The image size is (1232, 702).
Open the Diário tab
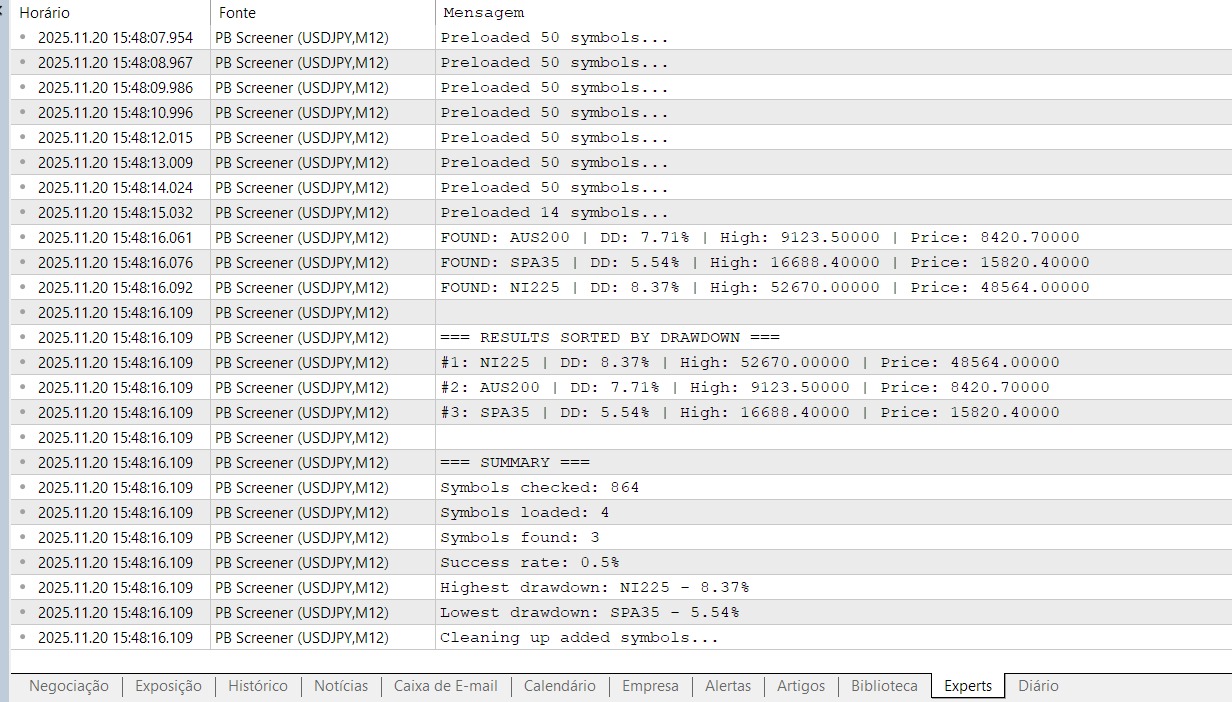(x=1038, y=686)
